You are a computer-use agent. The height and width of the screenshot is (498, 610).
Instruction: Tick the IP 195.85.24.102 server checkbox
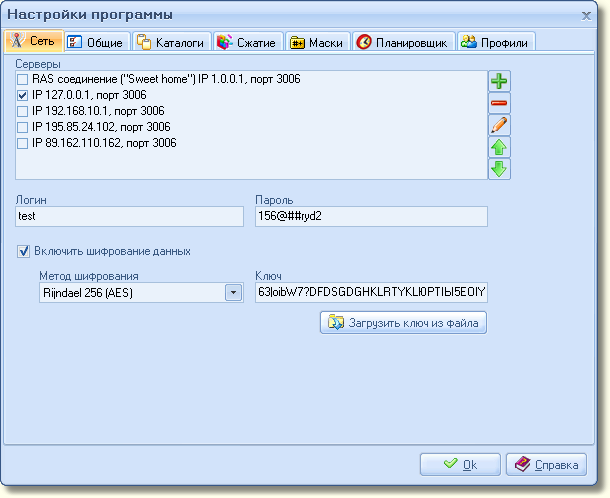pyautogui.click(x=23, y=127)
